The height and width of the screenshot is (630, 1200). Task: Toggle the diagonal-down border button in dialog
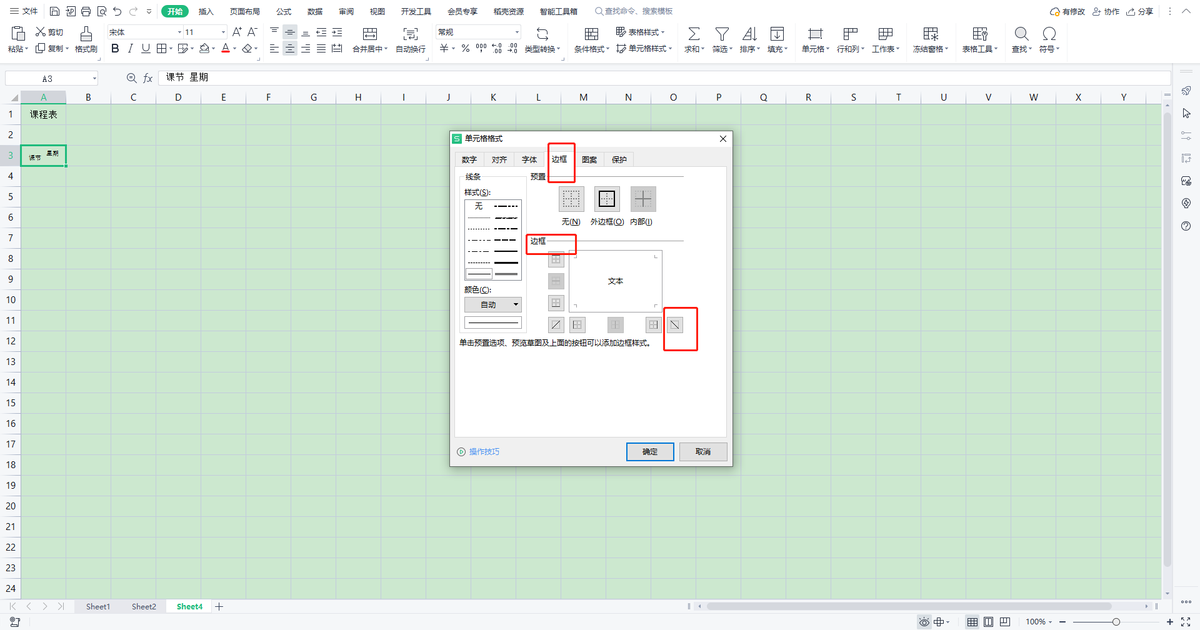click(676, 324)
